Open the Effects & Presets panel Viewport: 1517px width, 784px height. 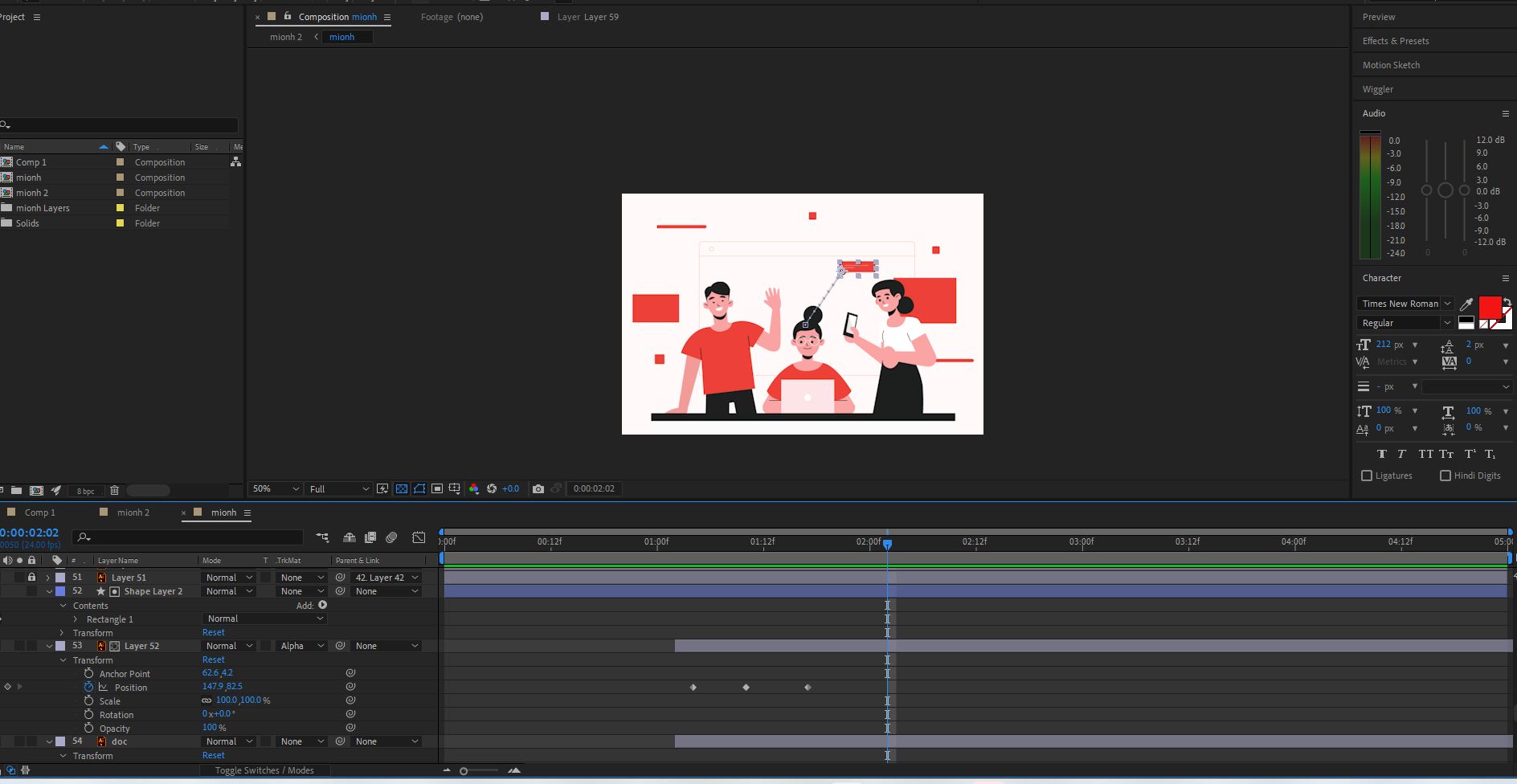[1396, 41]
